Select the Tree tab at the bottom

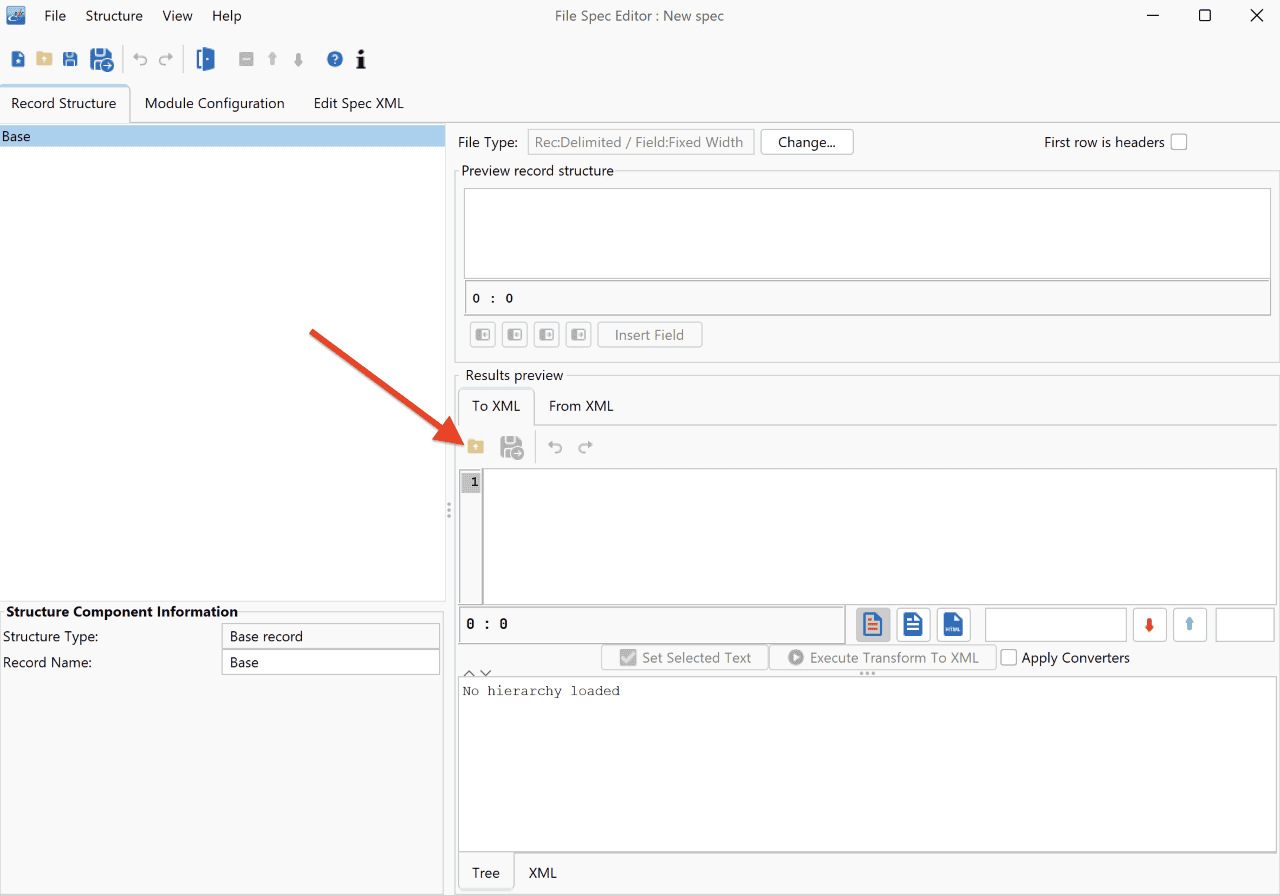(486, 873)
